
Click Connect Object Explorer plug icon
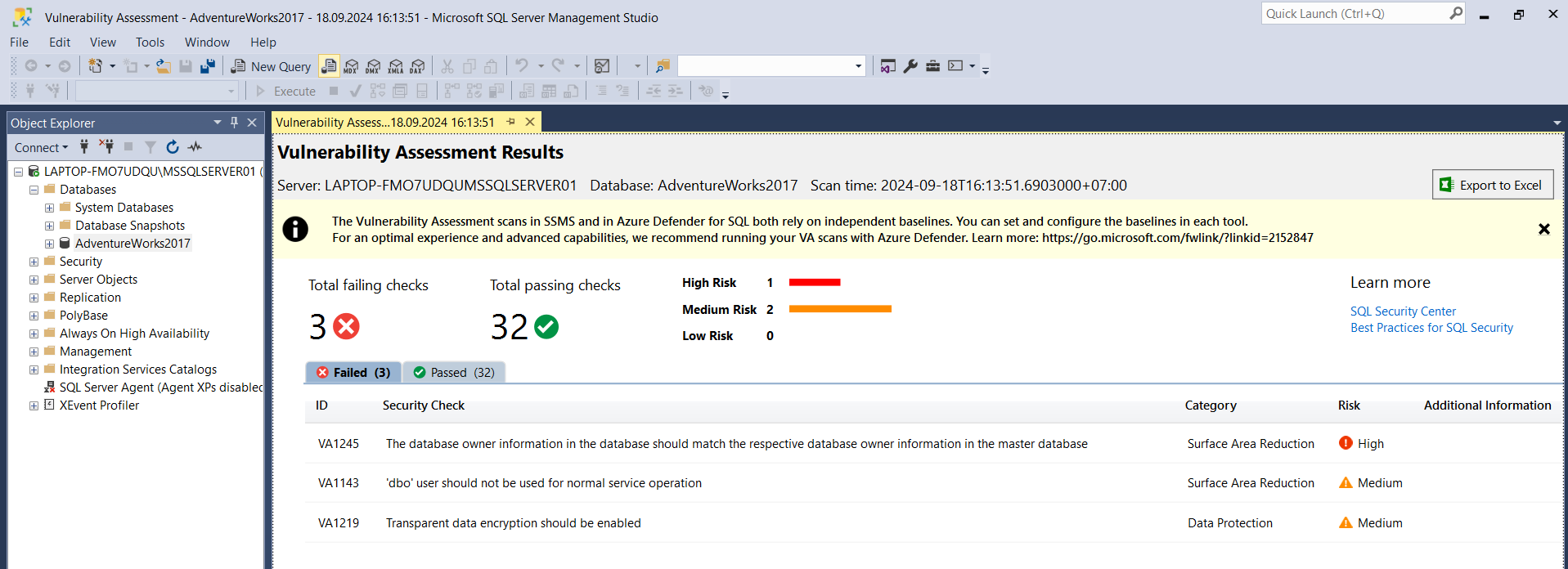84,146
